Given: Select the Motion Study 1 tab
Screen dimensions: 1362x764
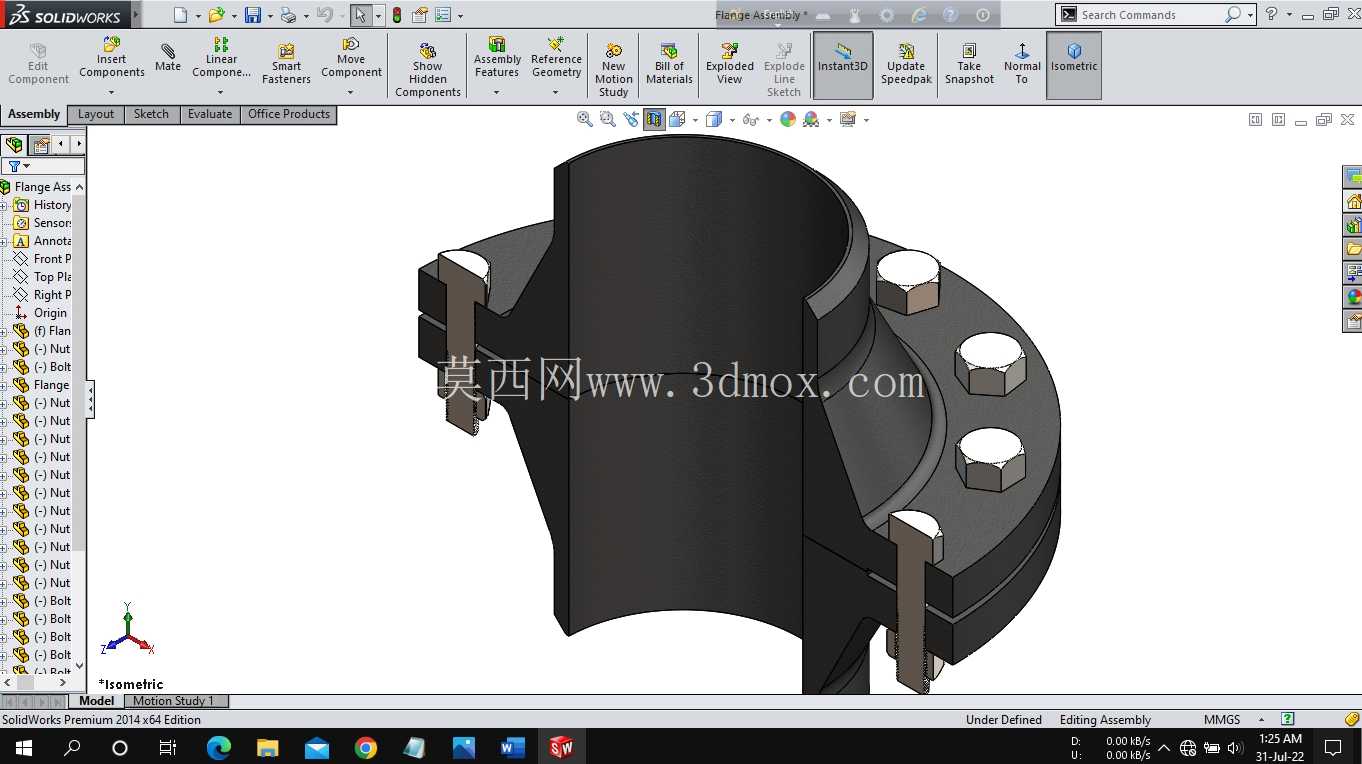Looking at the screenshot, I should (174, 701).
